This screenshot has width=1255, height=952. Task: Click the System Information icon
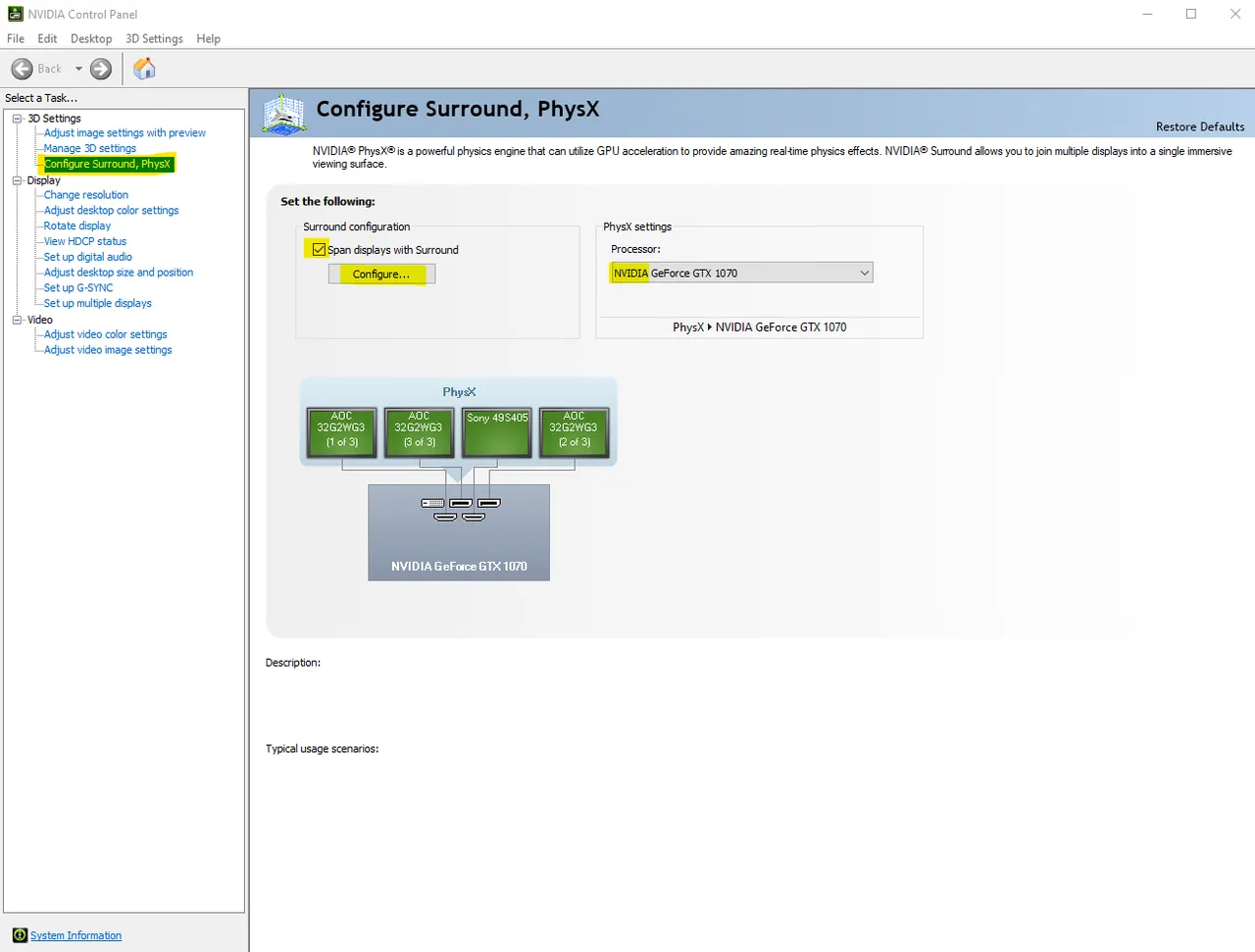click(x=20, y=935)
